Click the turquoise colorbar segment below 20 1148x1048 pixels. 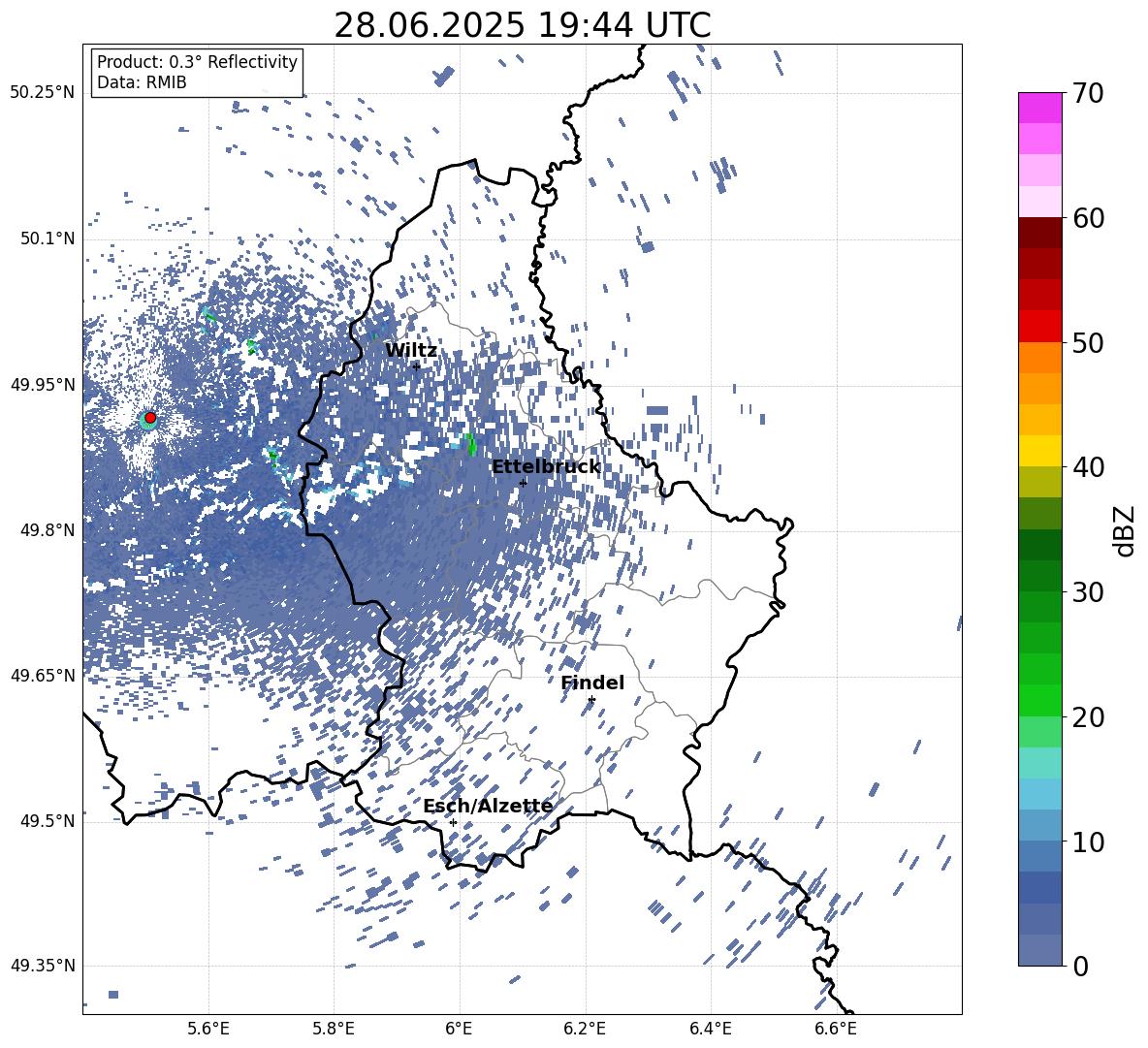pos(1039,763)
